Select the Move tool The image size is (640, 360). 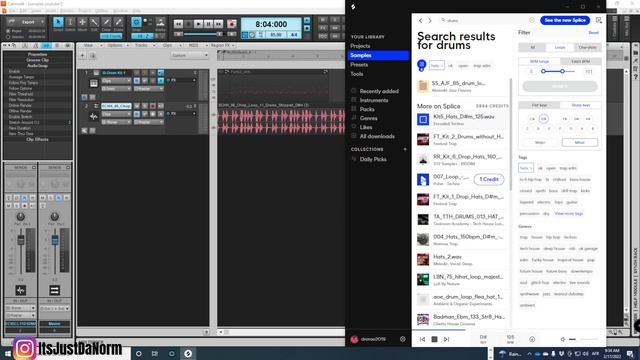(x=82, y=22)
